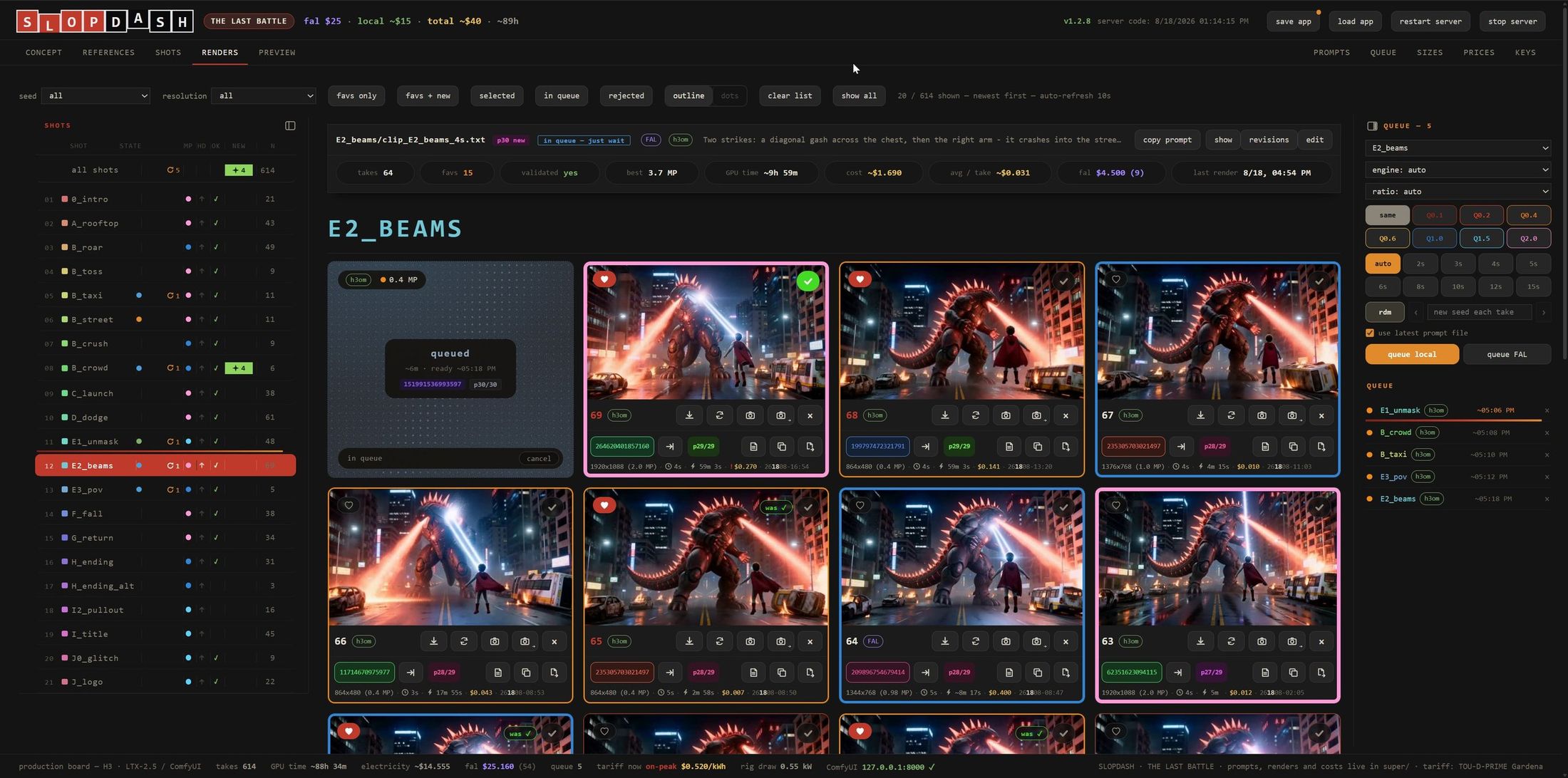Remove E1_unmask from the queue list

(1547, 410)
